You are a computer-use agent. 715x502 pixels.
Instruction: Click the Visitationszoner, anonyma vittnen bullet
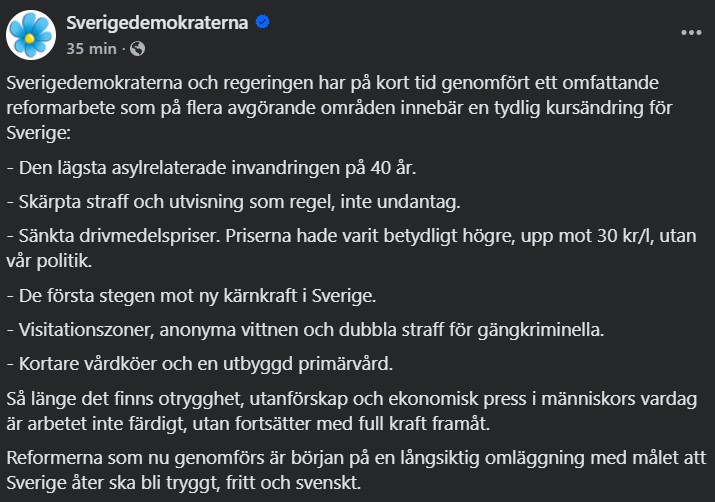[305, 330]
